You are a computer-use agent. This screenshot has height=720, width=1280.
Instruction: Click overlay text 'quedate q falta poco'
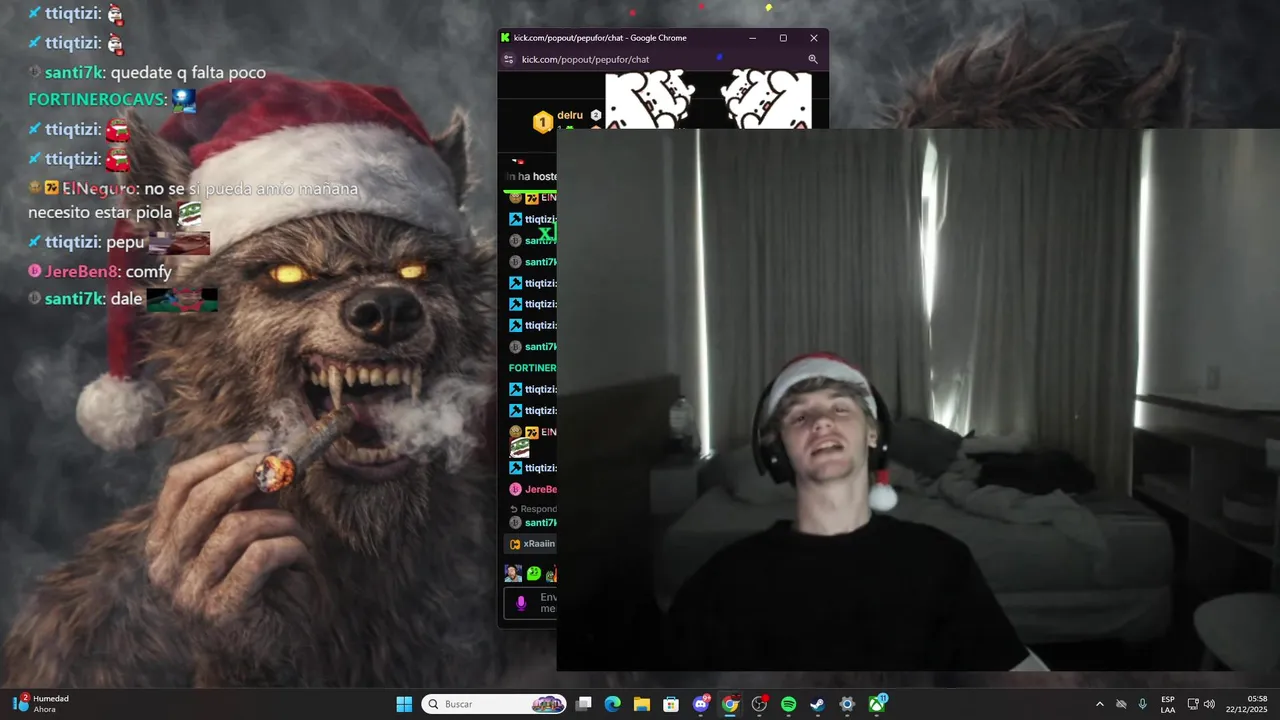click(188, 72)
